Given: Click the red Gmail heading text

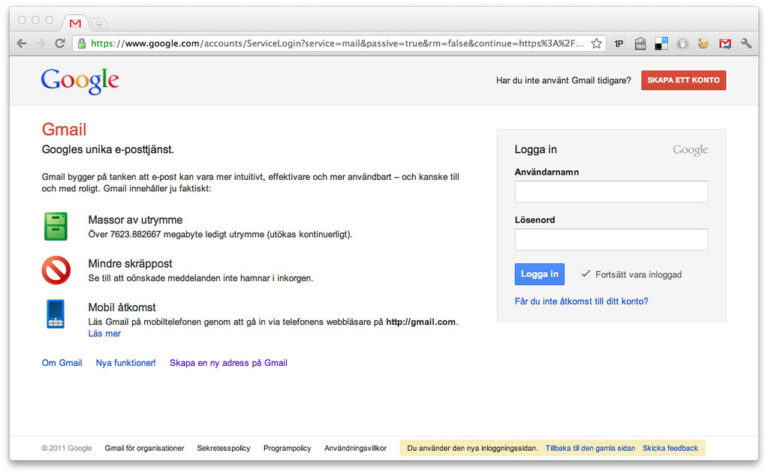Looking at the screenshot, I should coord(64,129).
